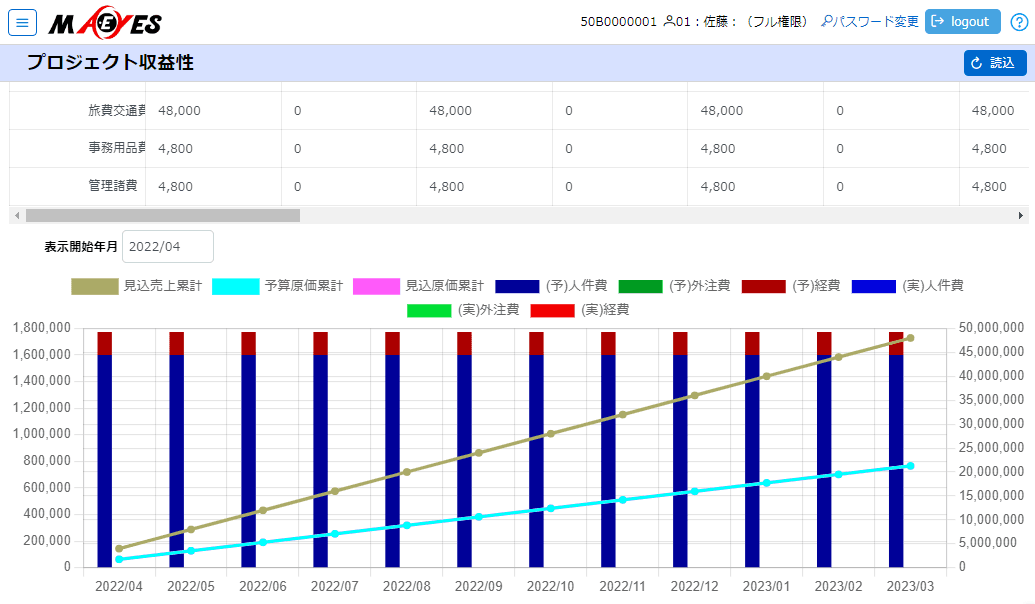This screenshot has height=604, width=1035.
Task: Click the 表示開始年月 date field
Action: click(x=168, y=246)
